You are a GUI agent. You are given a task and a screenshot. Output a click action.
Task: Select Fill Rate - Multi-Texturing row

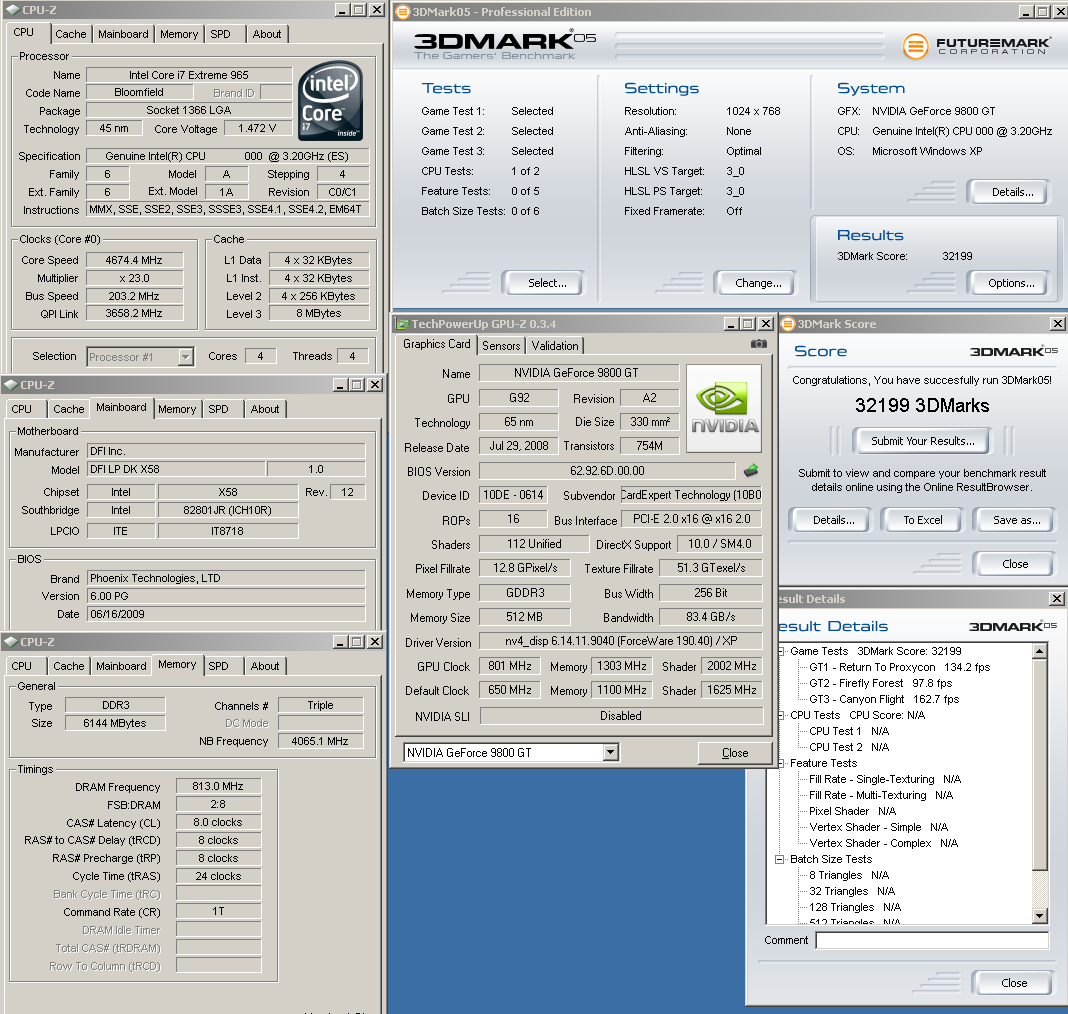pyautogui.click(x=880, y=795)
